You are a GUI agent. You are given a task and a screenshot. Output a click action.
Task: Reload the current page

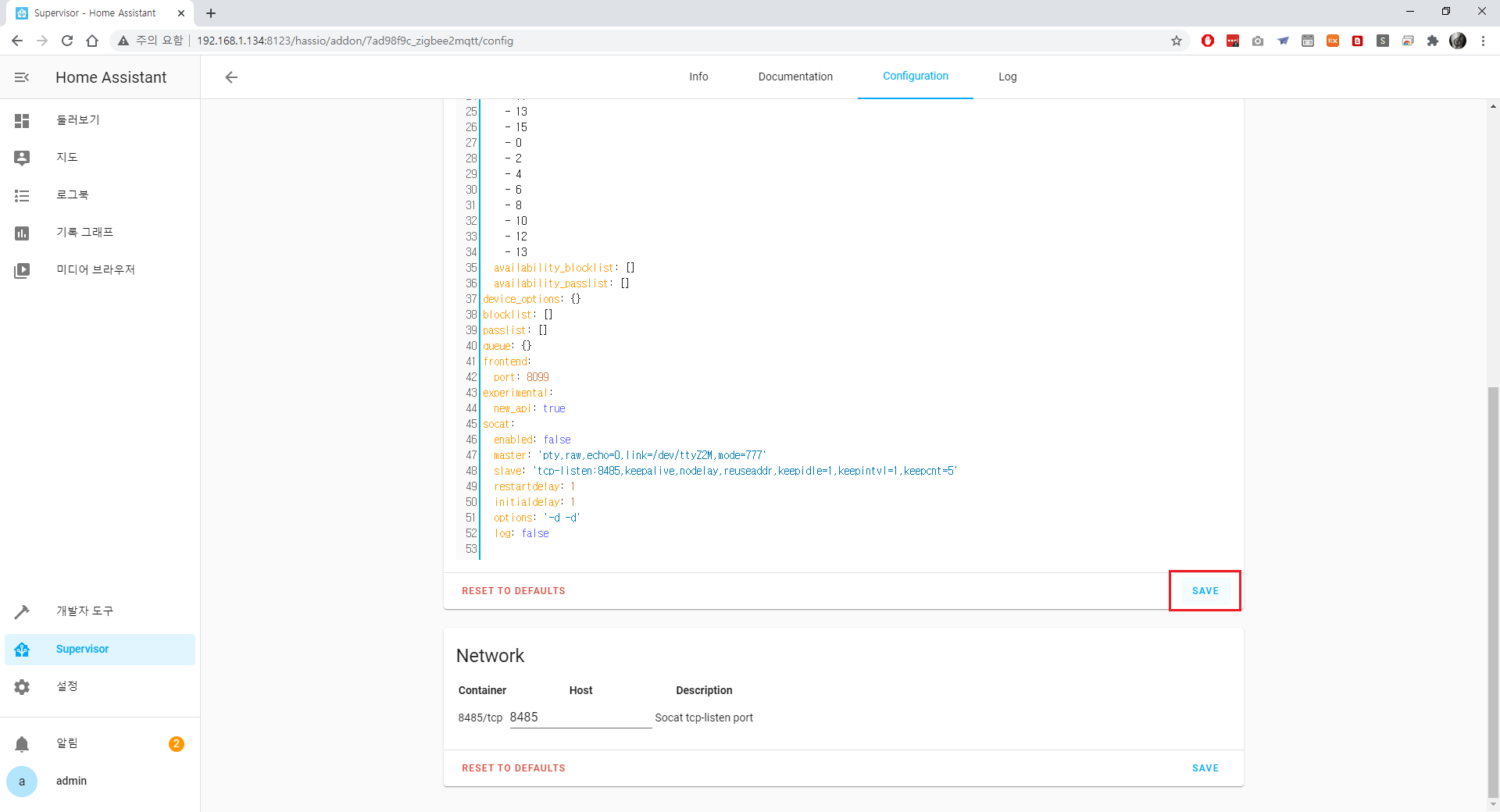point(67,41)
